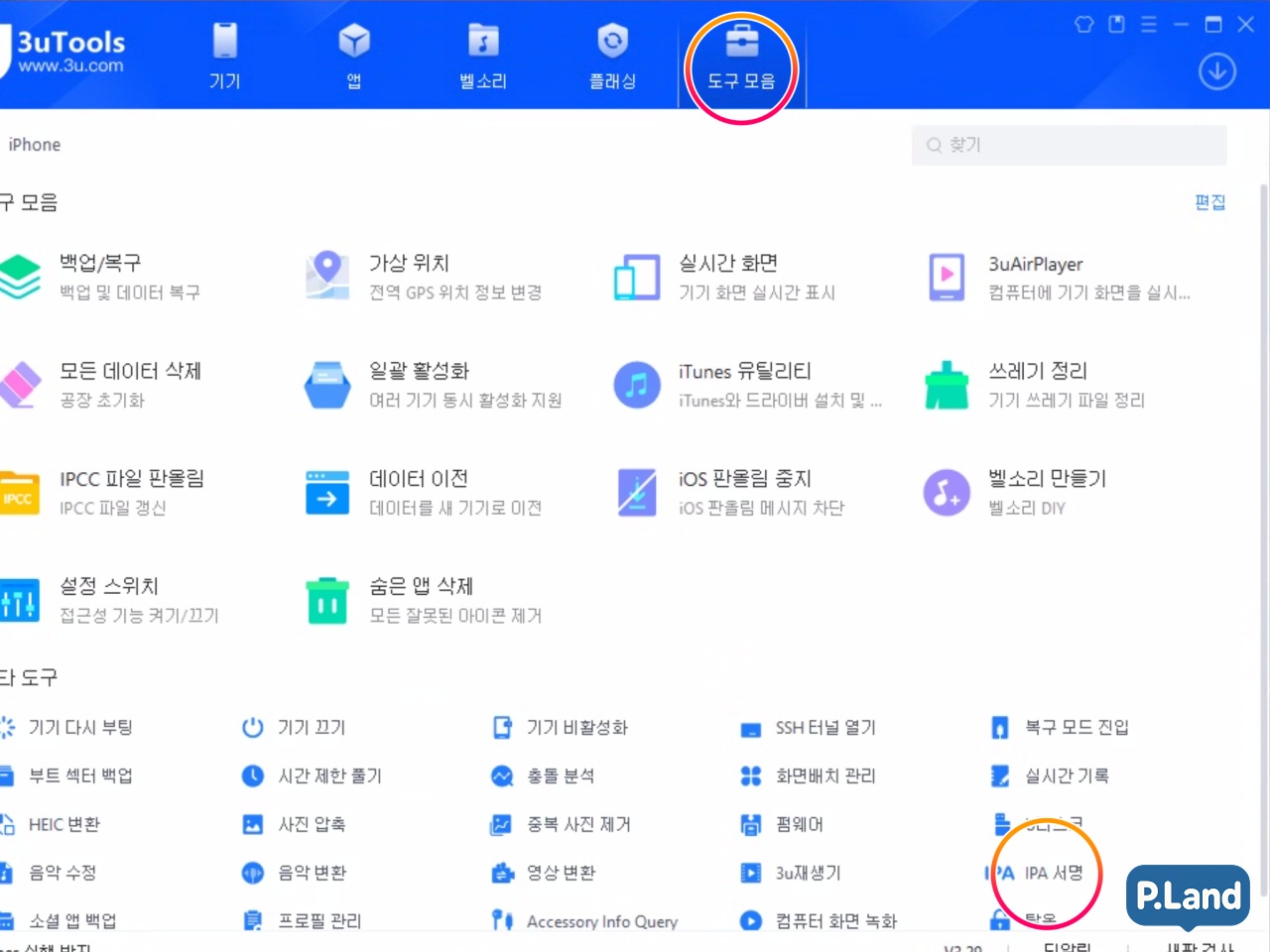Click 기기 끄기 power off option
The image size is (1270, 952).
tap(311, 728)
